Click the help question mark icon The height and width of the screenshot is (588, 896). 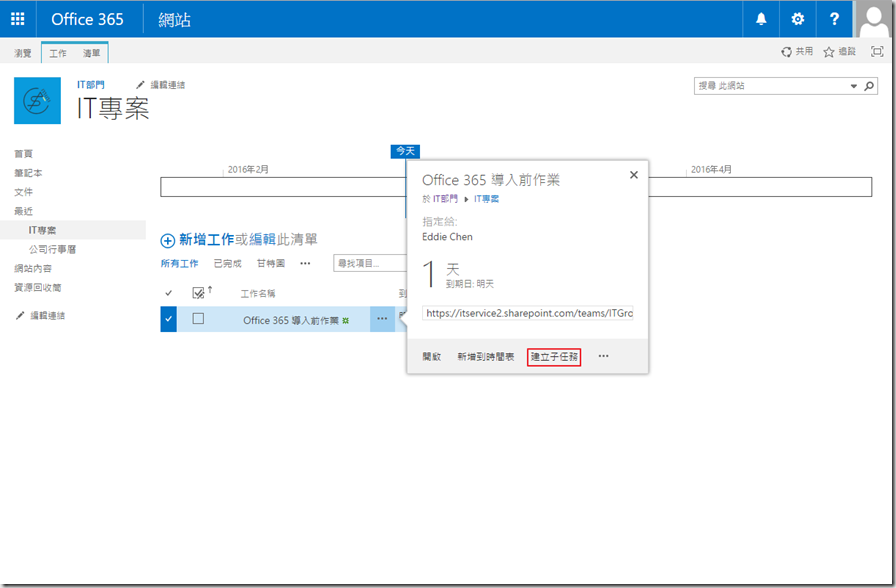coord(834,19)
